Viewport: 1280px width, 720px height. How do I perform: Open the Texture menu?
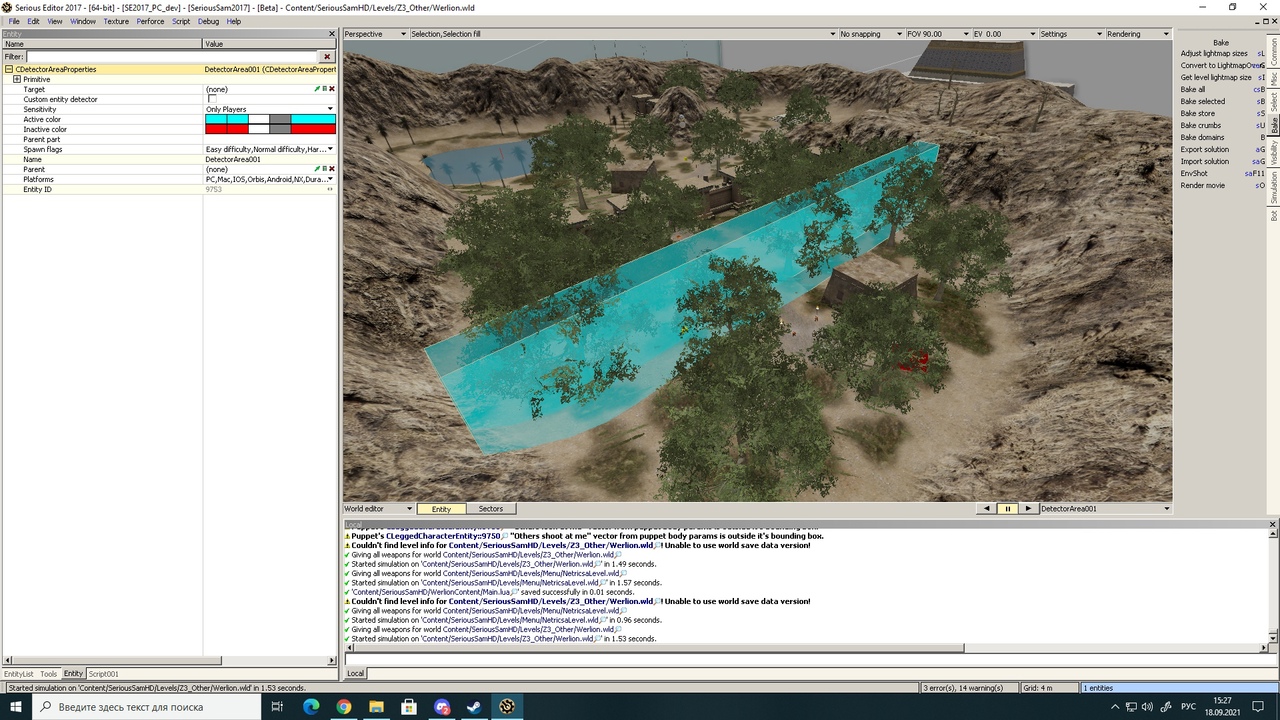pos(116,21)
